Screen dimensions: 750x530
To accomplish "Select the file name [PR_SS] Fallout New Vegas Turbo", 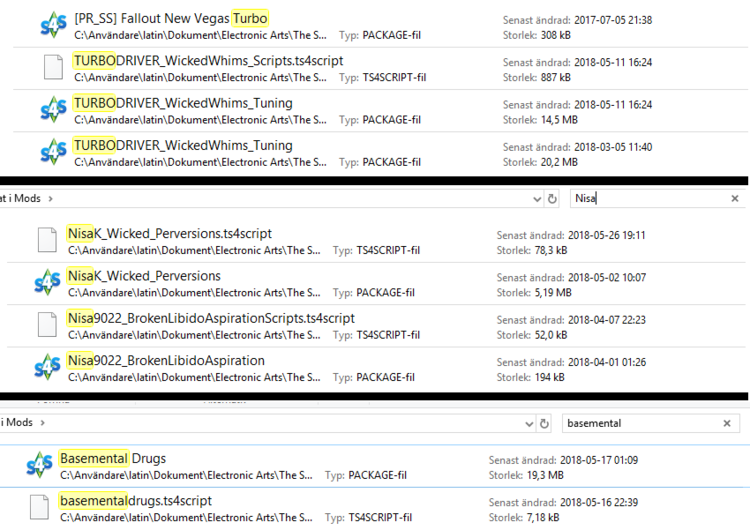I will 171,18.
